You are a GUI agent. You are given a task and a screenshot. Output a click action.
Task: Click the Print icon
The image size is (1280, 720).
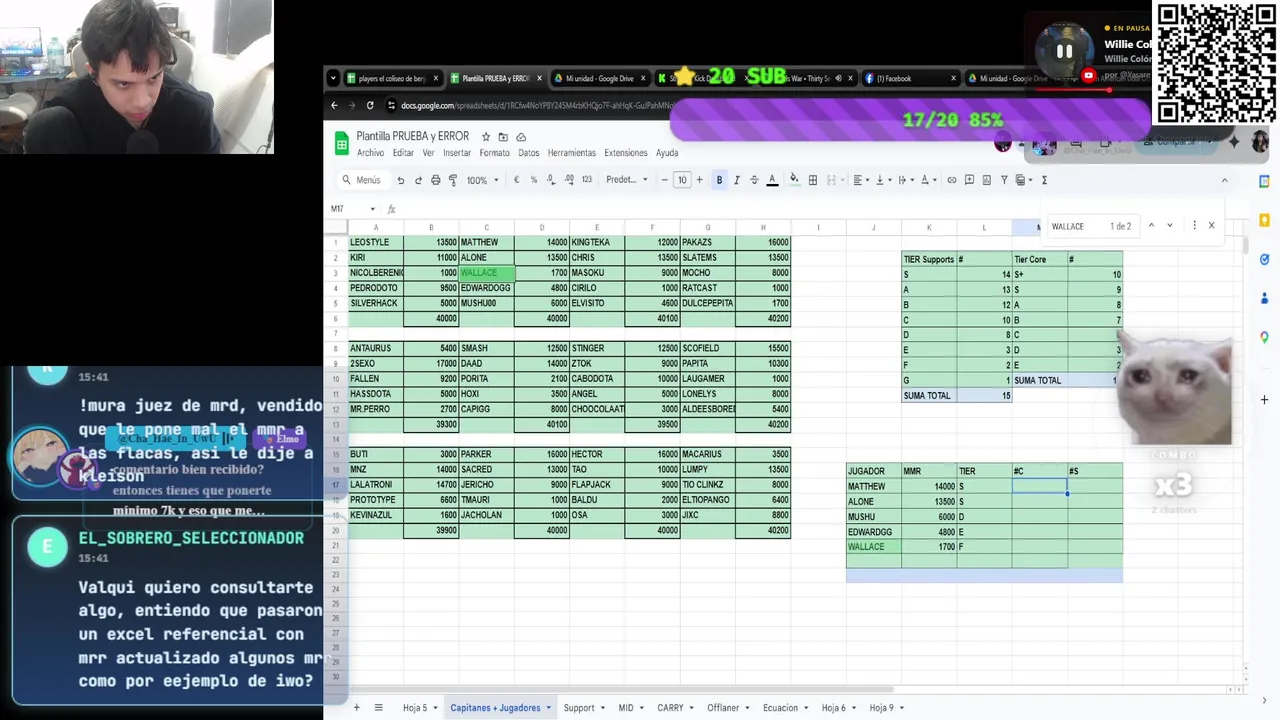point(435,180)
